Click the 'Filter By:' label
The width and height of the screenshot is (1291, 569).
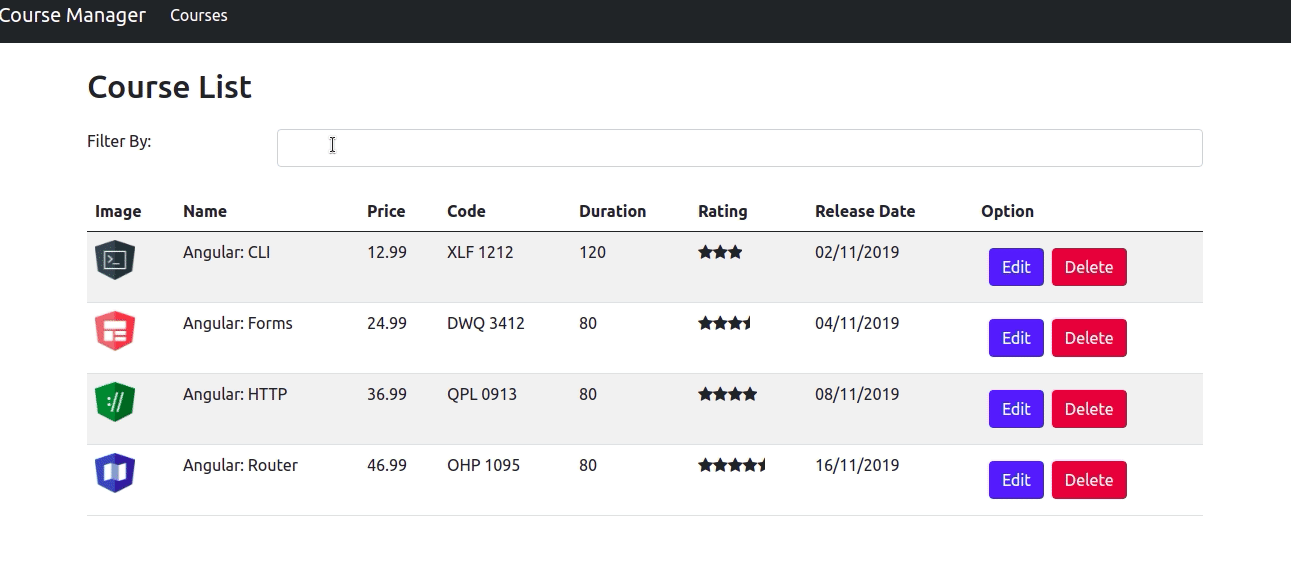coord(119,141)
